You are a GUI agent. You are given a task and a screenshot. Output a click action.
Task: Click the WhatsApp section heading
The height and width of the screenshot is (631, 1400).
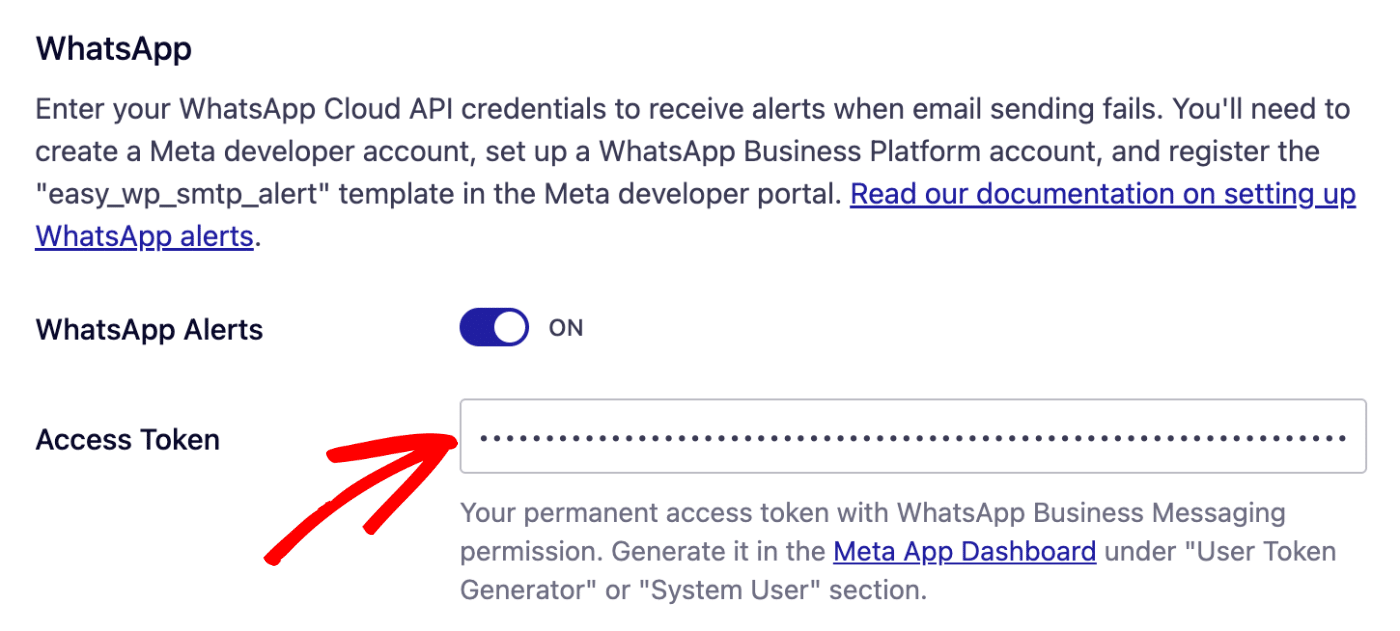click(112, 47)
